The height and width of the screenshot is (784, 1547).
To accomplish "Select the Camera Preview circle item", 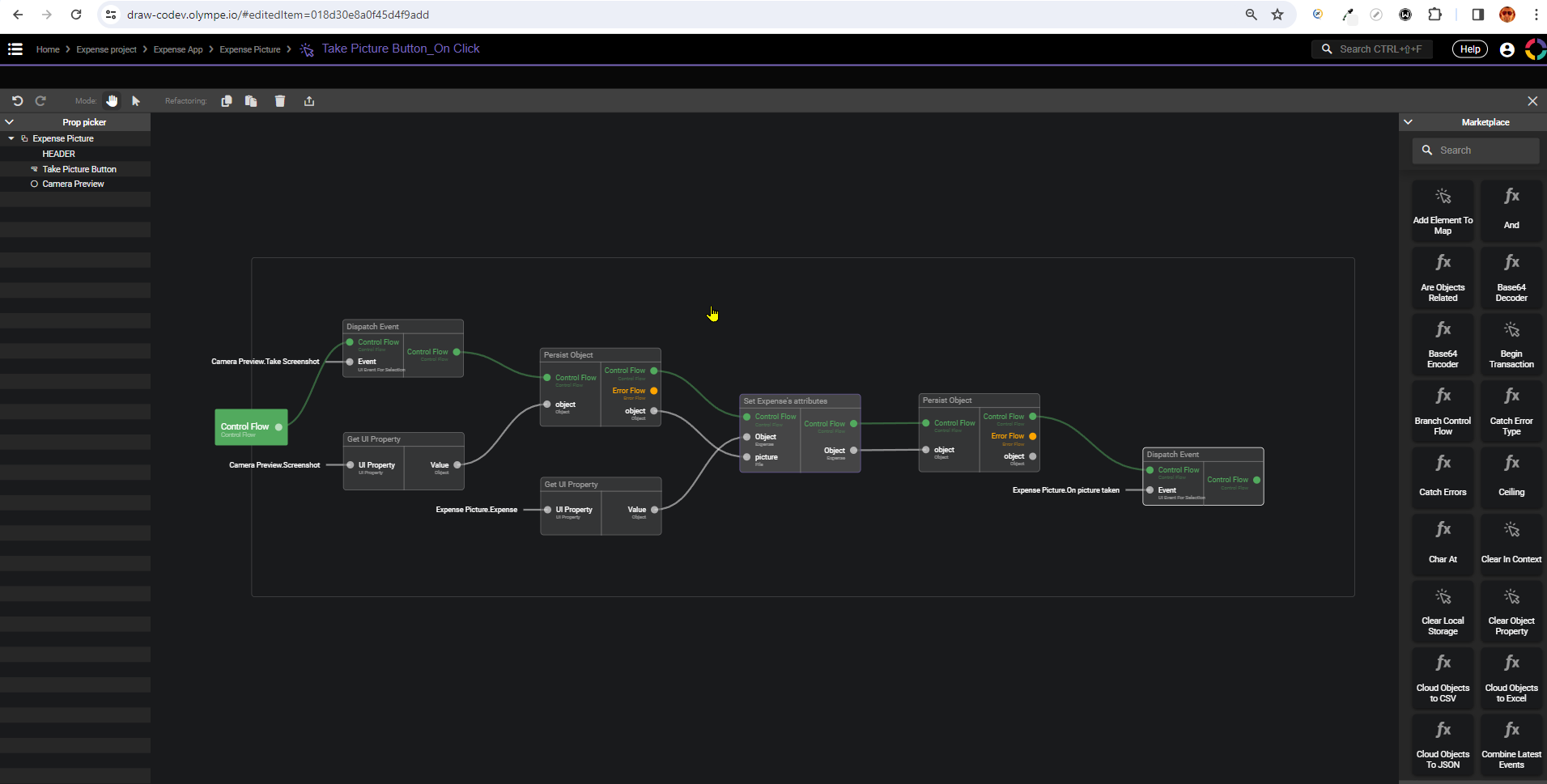I will coord(73,184).
